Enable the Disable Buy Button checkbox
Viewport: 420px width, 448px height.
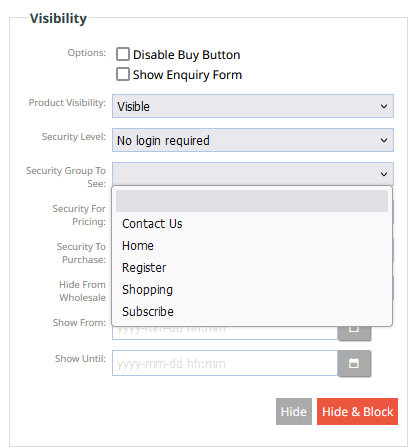(x=123, y=54)
